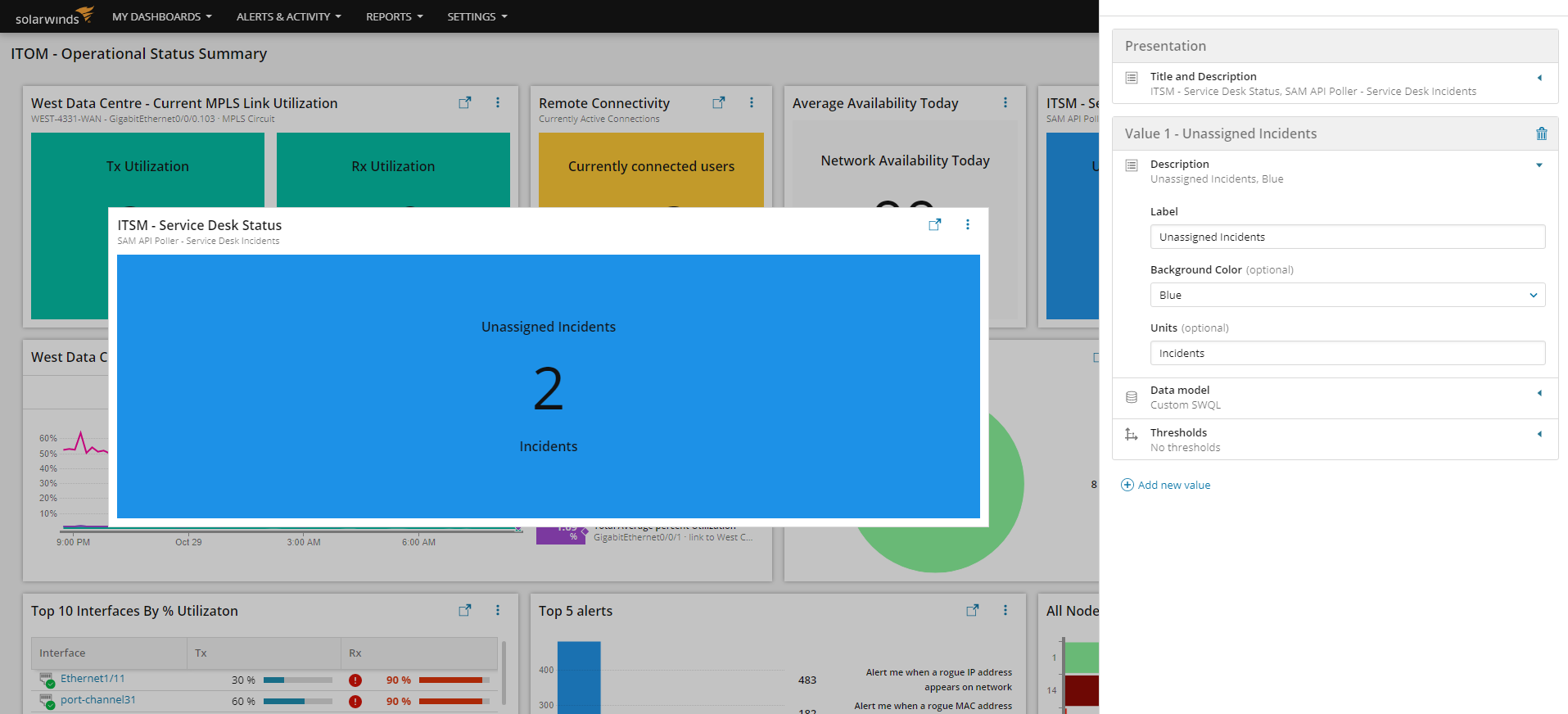Open ITSM Service Desk Status options menu

968,224
